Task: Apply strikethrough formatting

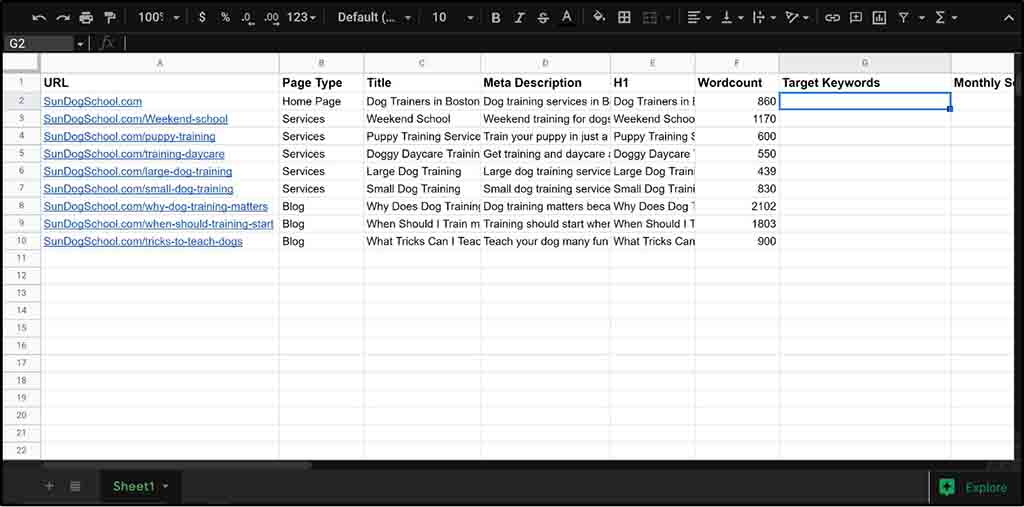Action: tap(543, 17)
